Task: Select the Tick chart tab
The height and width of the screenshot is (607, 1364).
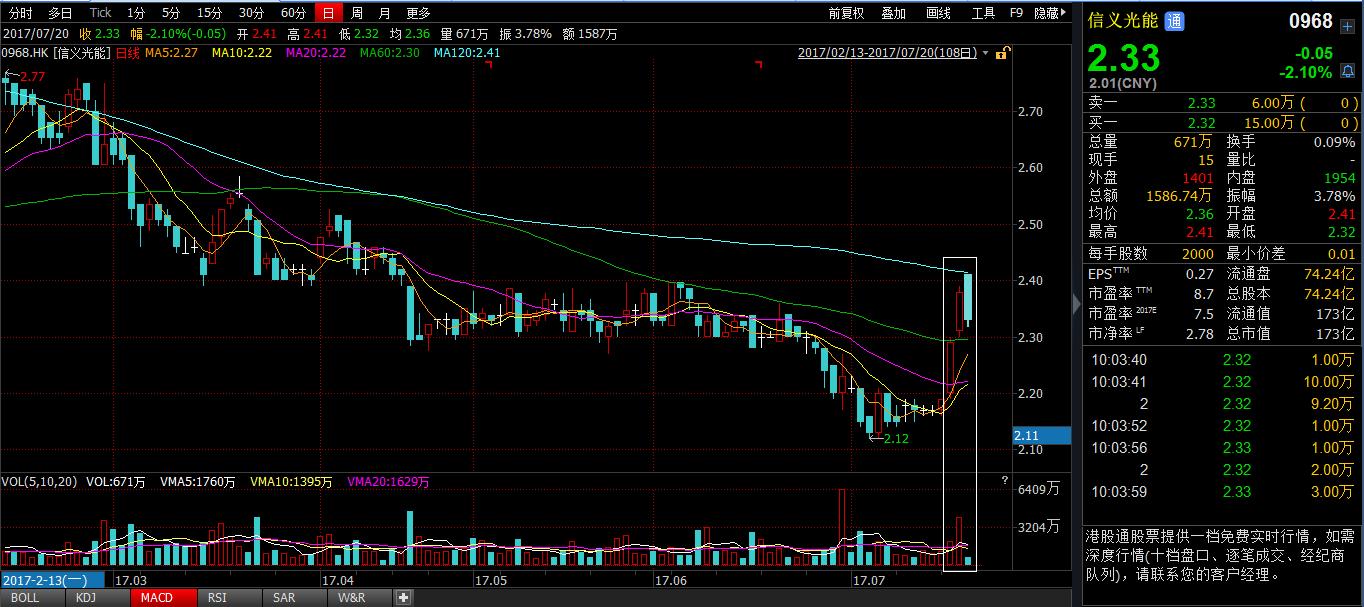Action: pos(100,13)
